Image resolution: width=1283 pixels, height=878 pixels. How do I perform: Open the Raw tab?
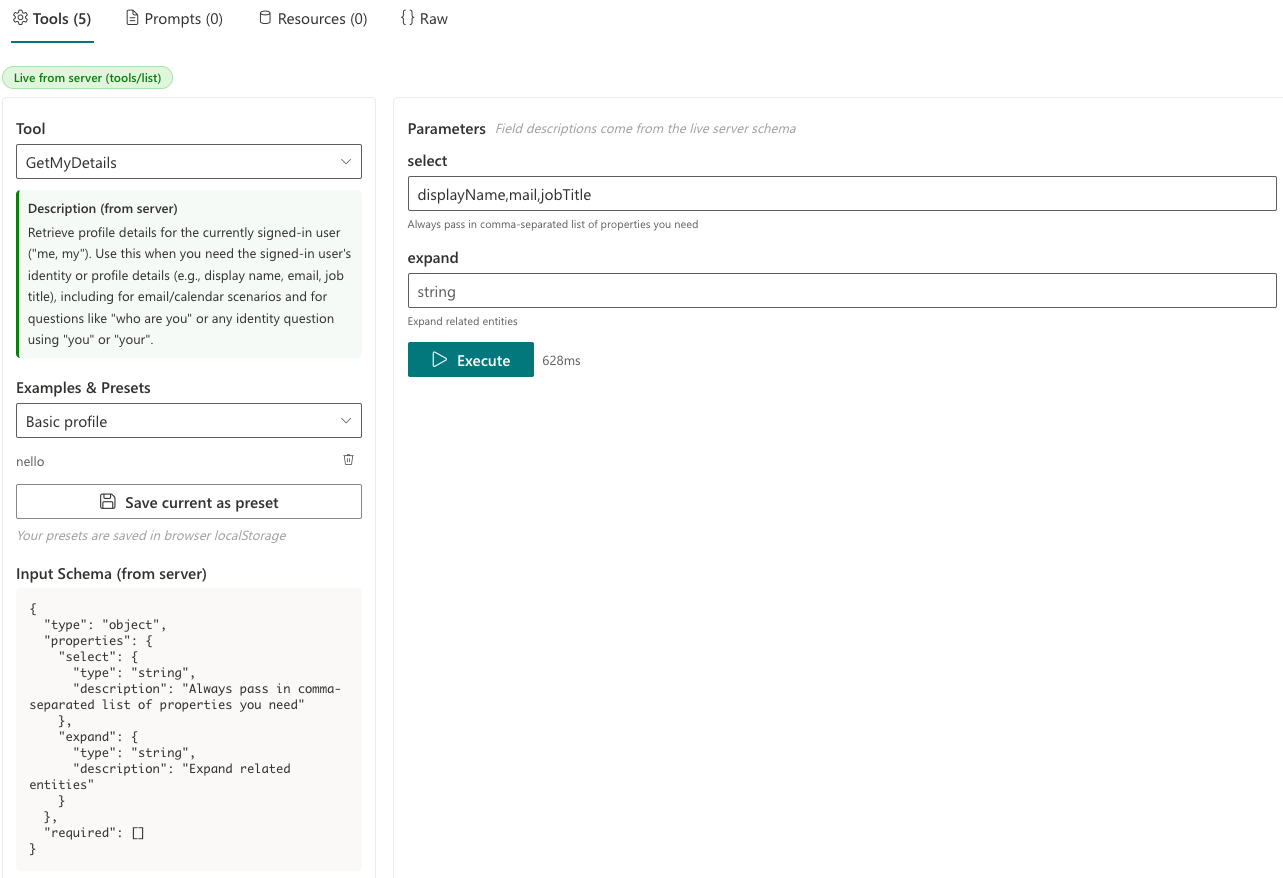(x=424, y=17)
